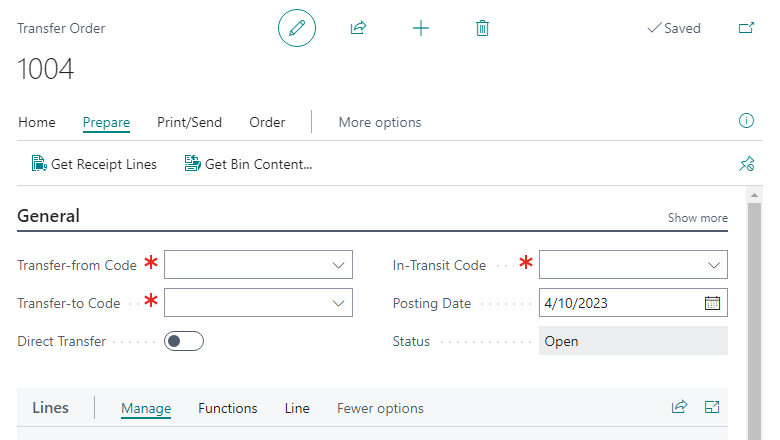Click the share icon in the Lines section

coord(680,407)
